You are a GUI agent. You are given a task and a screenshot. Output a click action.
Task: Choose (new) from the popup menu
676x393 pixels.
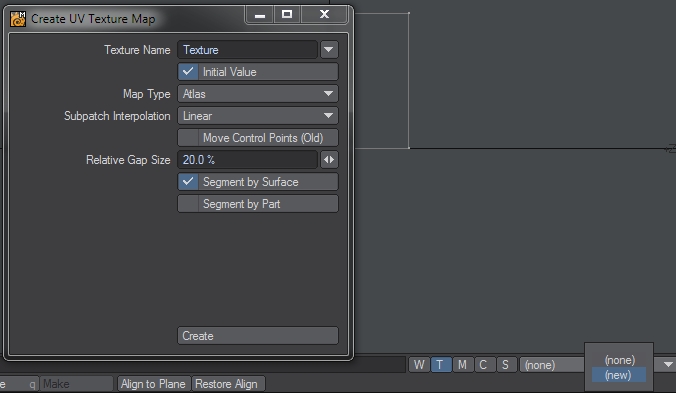coord(619,375)
